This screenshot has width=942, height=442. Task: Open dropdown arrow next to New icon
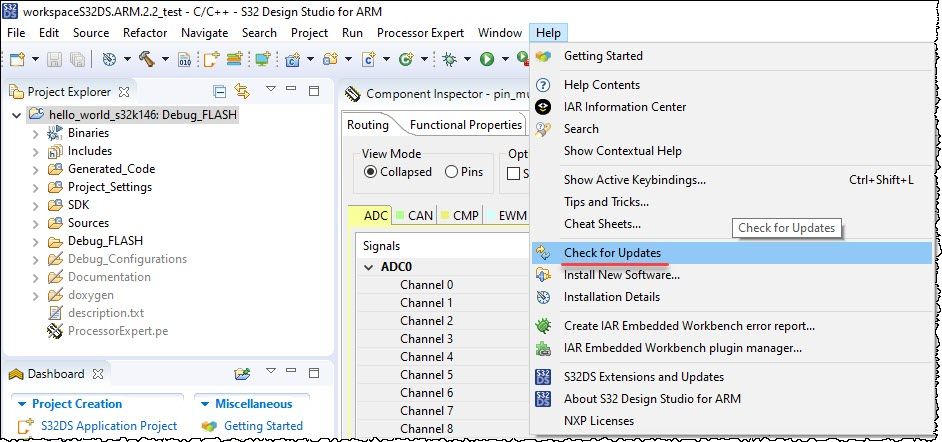[35, 59]
